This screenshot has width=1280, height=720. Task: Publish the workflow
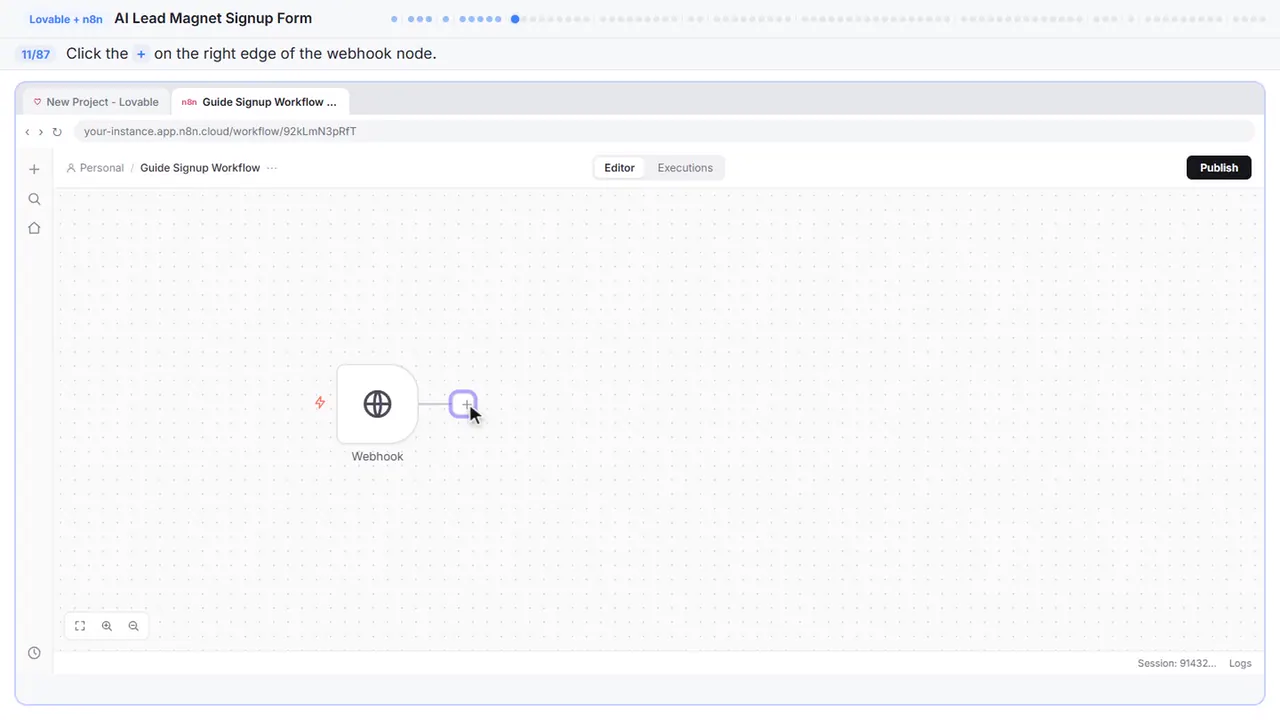[x=1219, y=168]
